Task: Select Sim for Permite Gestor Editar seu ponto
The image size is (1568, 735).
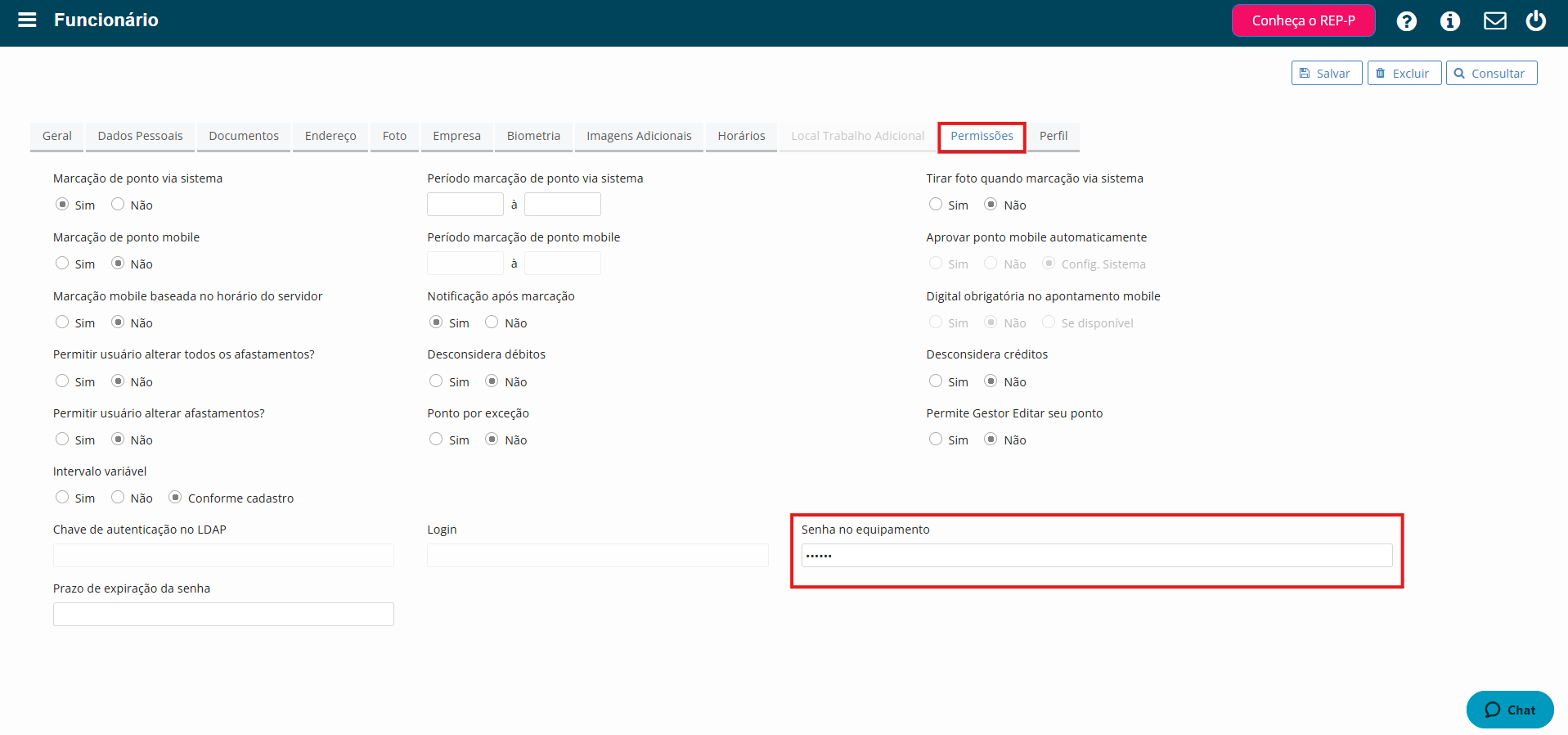Action: tap(936, 440)
